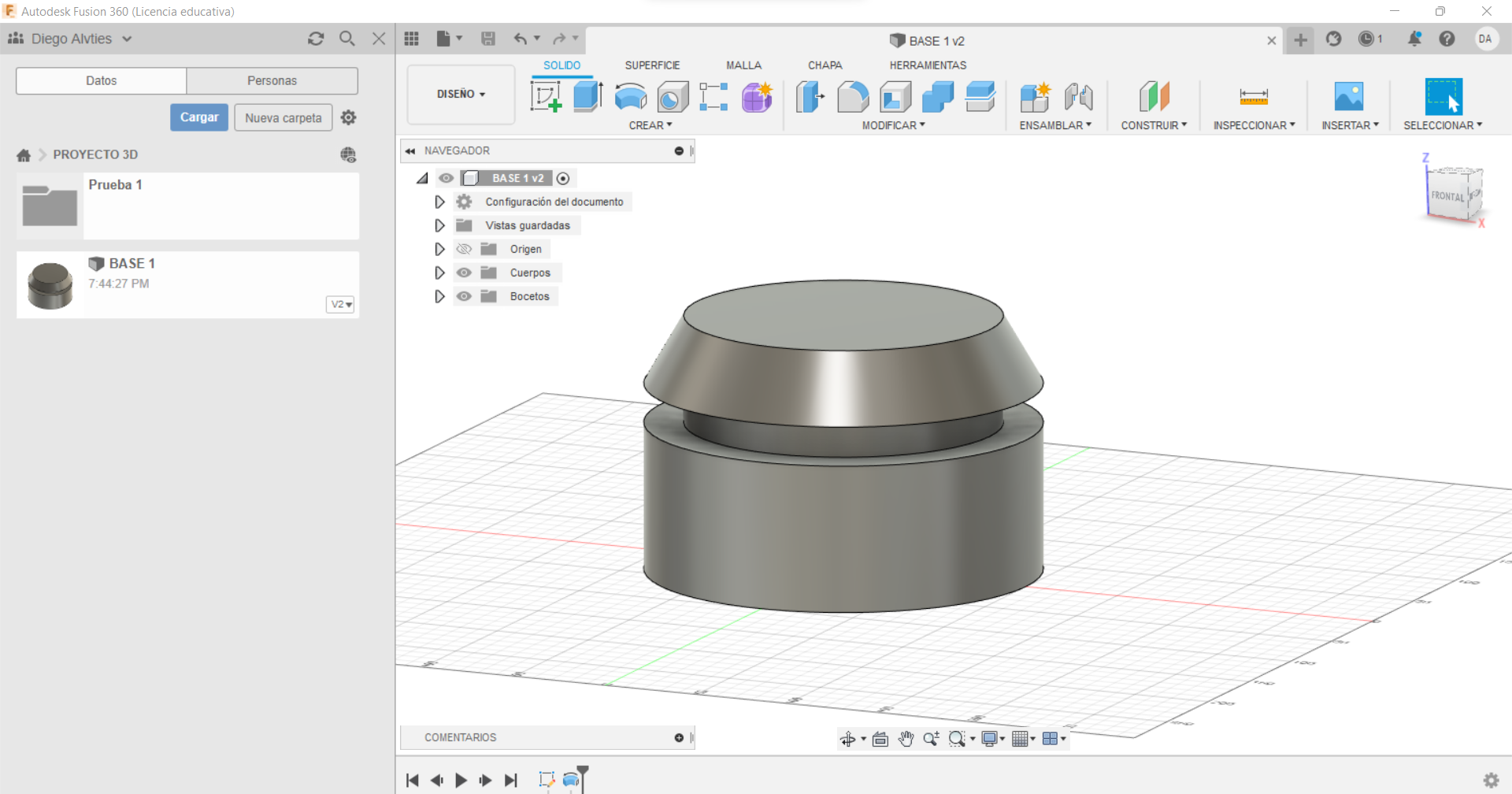Select the Extrude tool

(x=588, y=97)
